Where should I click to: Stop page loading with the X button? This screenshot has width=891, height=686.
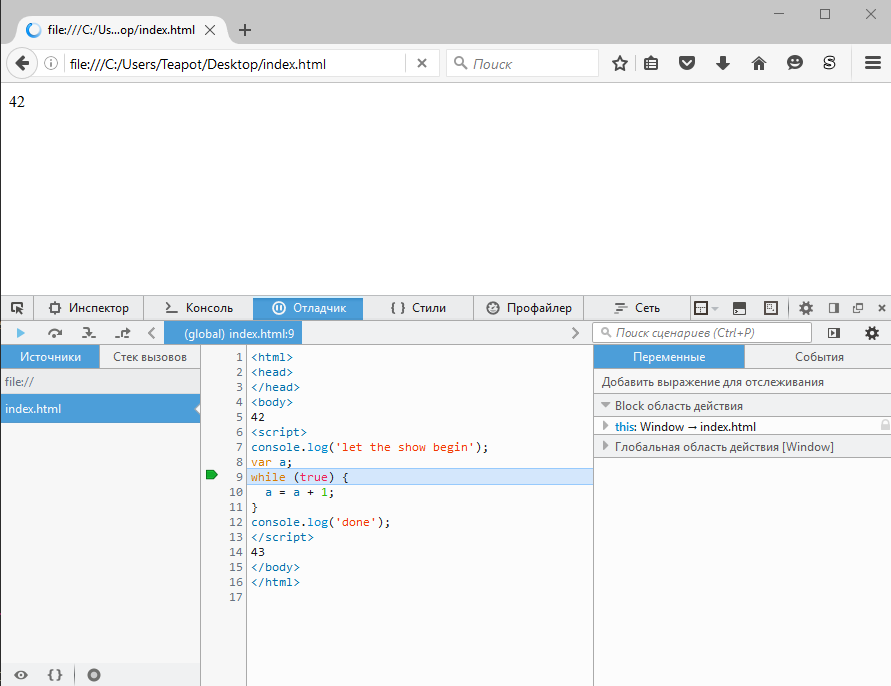[422, 63]
